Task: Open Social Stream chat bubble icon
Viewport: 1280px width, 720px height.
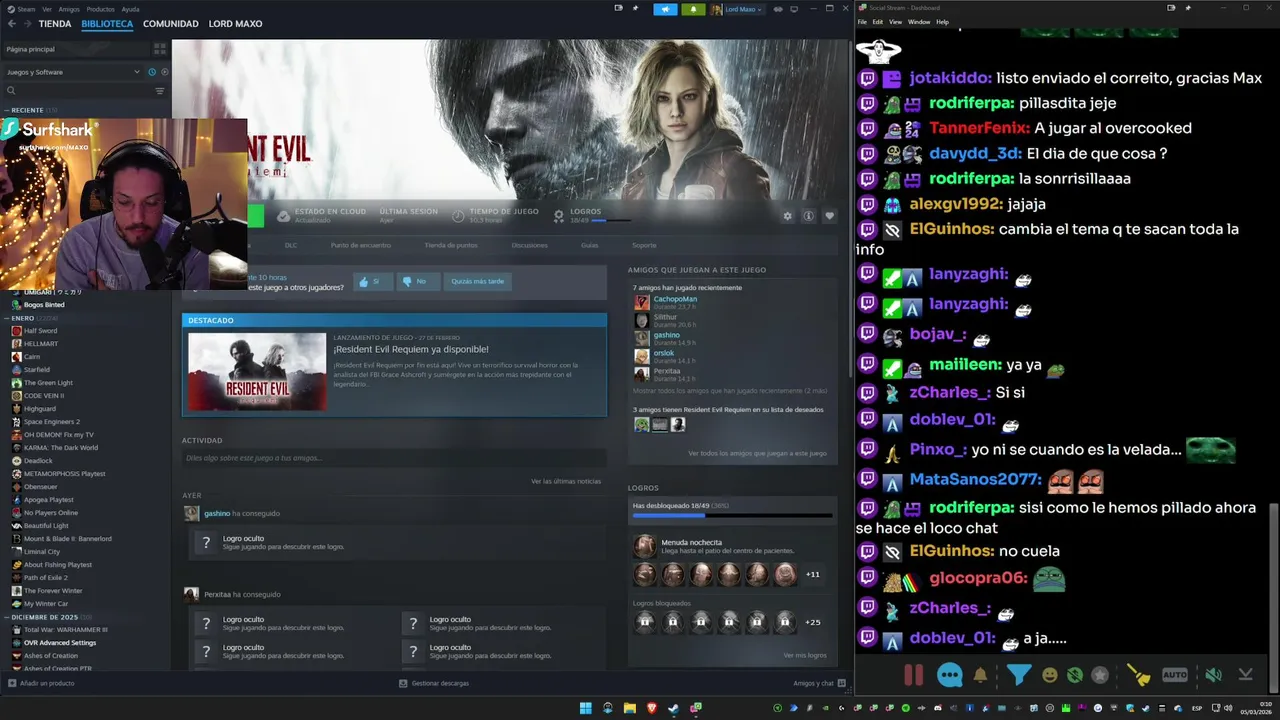Action: point(950,675)
